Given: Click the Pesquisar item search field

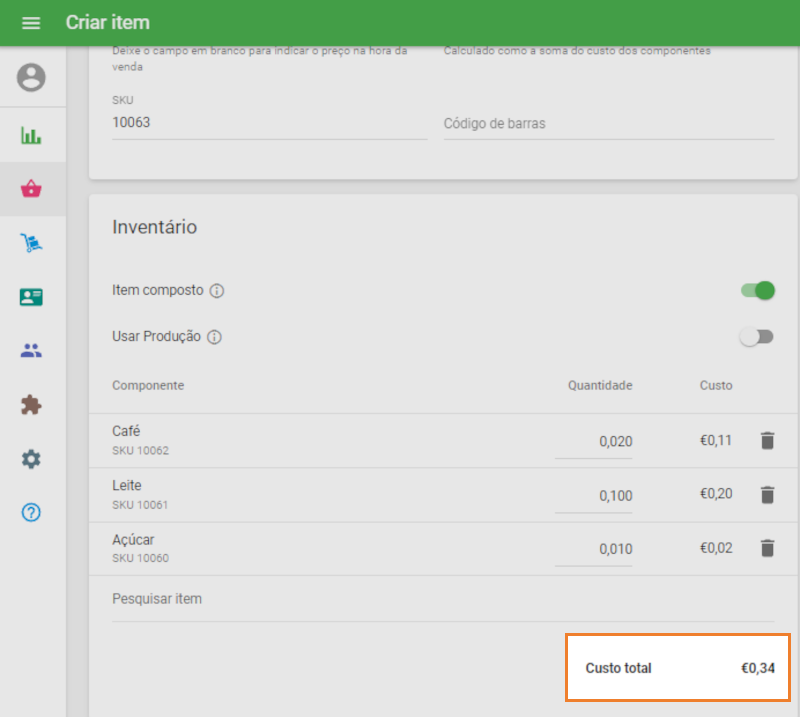Looking at the screenshot, I should tap(442, 600).
